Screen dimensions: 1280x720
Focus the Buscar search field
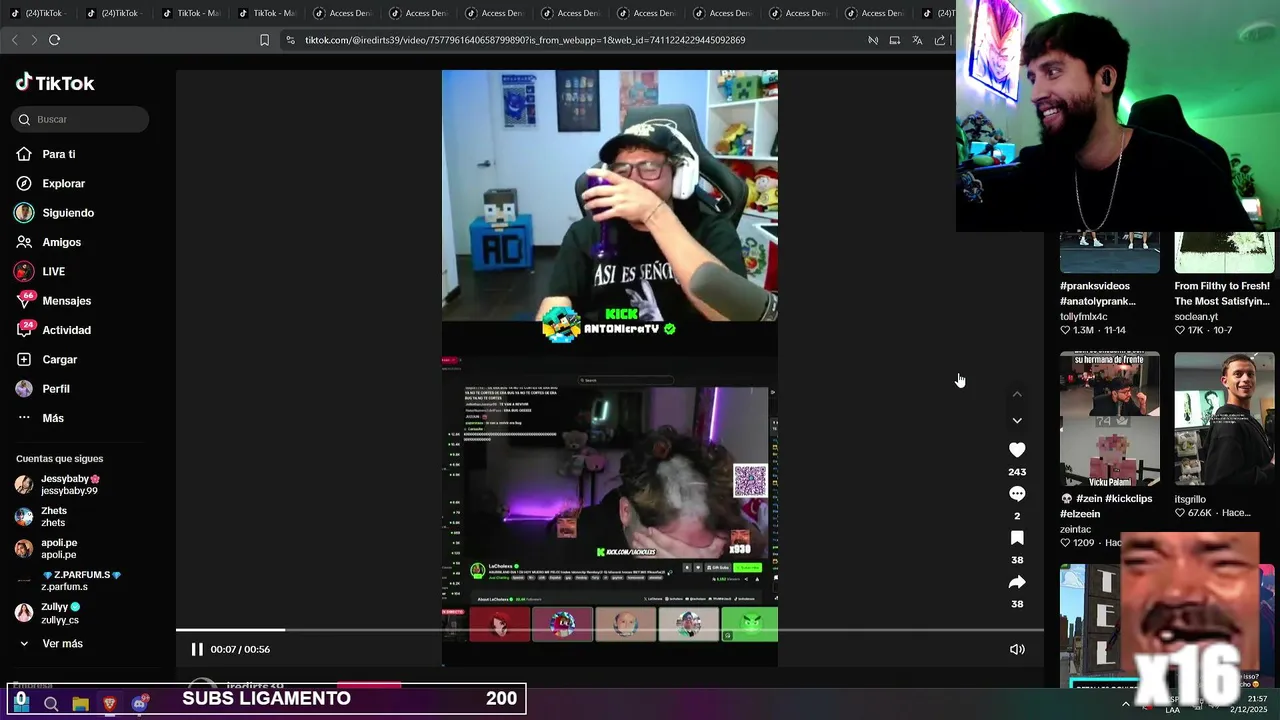coord(80,119)
